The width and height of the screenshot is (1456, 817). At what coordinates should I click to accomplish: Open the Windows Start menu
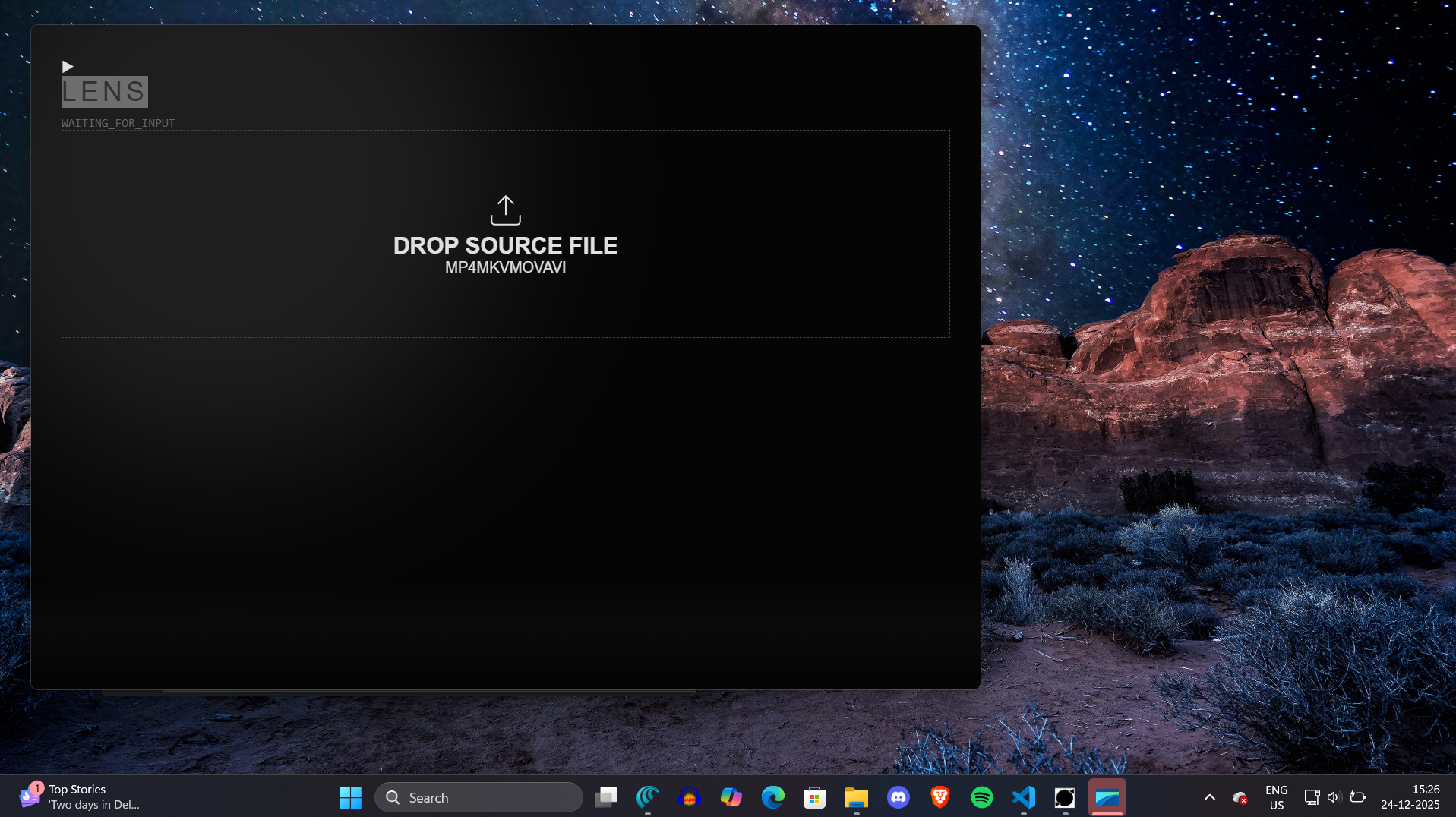(x=349, y=797)
